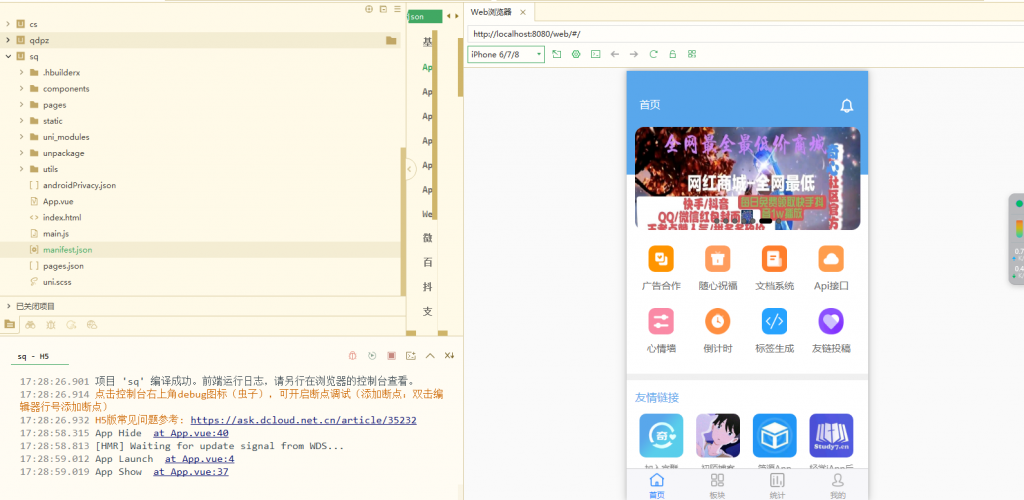The image size is (1024, 500).
Task: Open new terminal icon in console toolbar
Action: pos(411,356)
